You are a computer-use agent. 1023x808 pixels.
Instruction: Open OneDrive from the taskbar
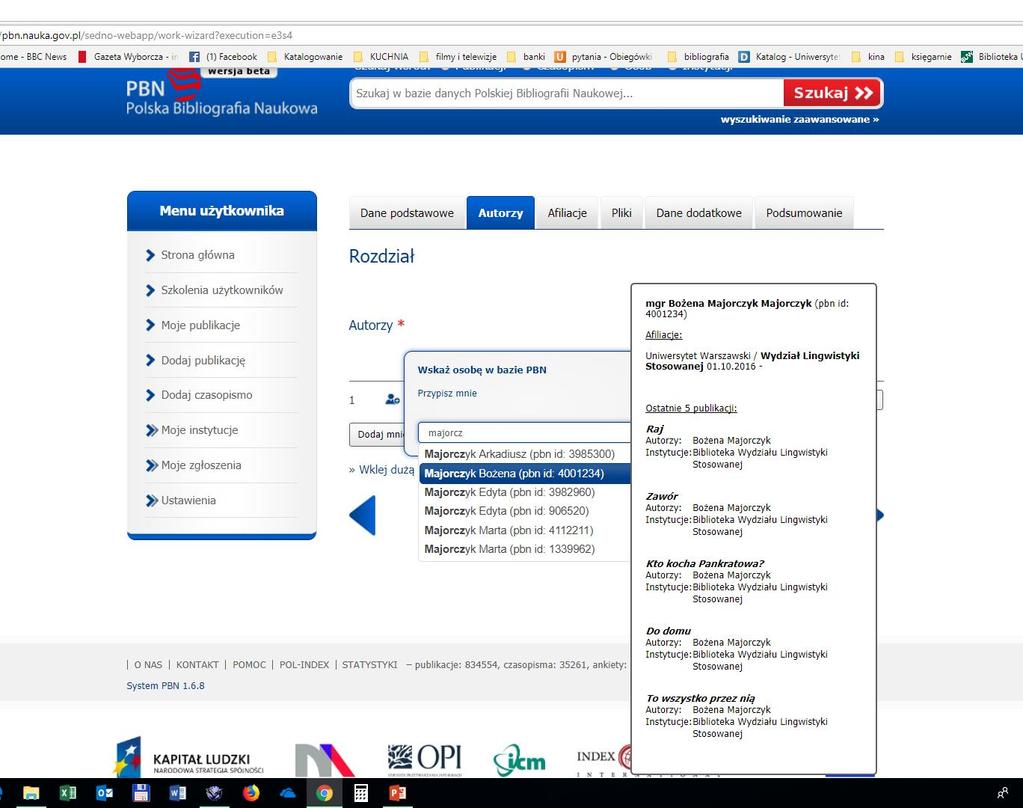coord(288,793)
